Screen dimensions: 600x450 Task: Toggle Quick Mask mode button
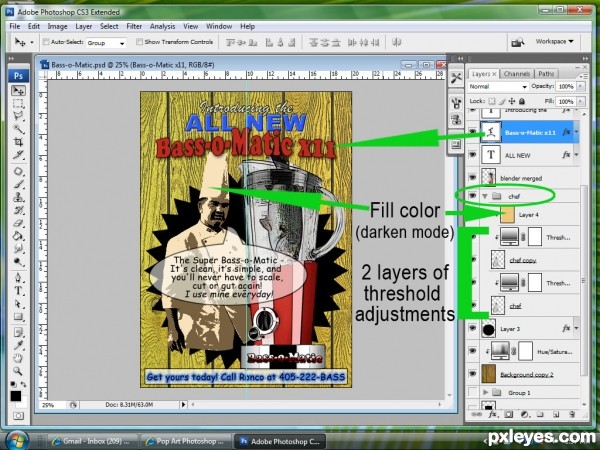18,416
